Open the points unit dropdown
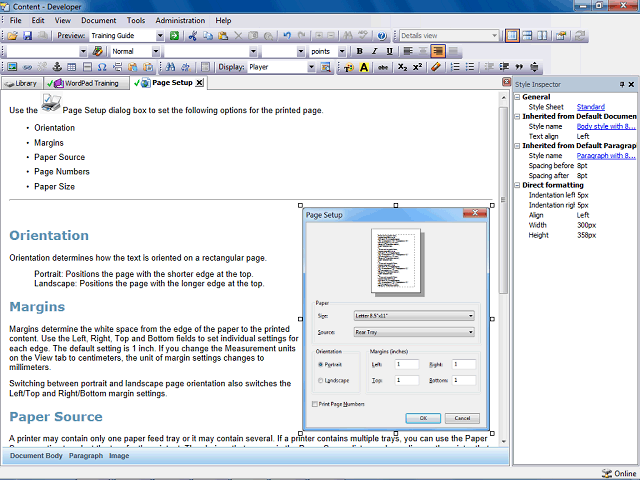 click(342, 51)
